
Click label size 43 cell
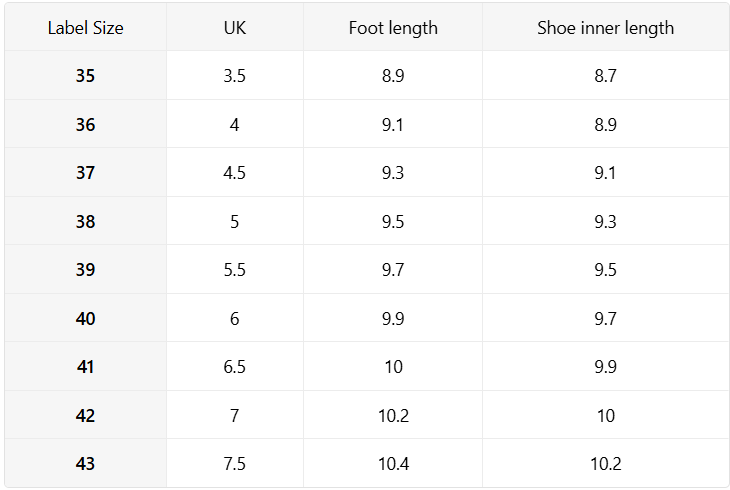click(86, 463)
